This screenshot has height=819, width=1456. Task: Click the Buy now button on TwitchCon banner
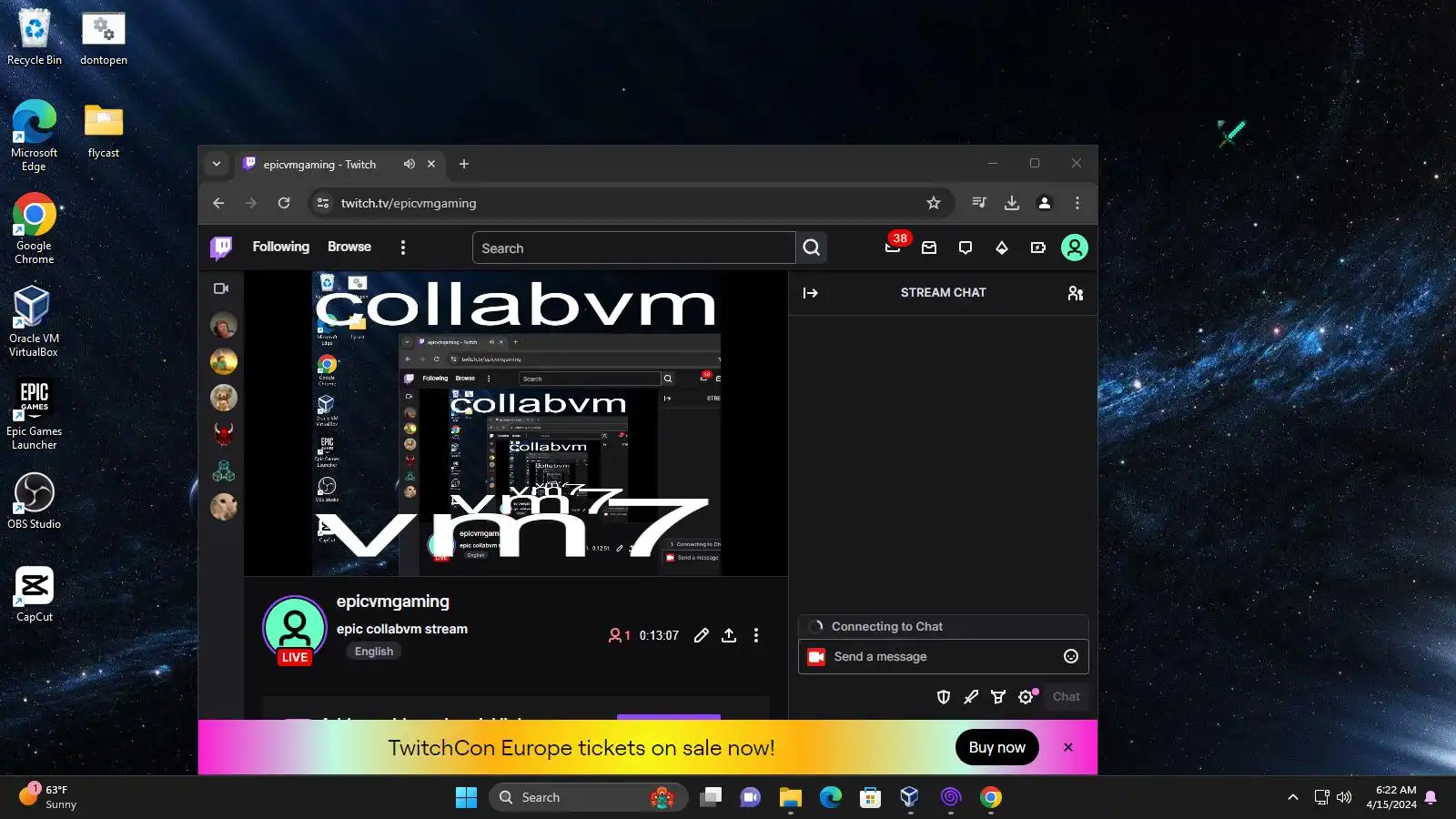pyautogui.click(x=997, y=747)
